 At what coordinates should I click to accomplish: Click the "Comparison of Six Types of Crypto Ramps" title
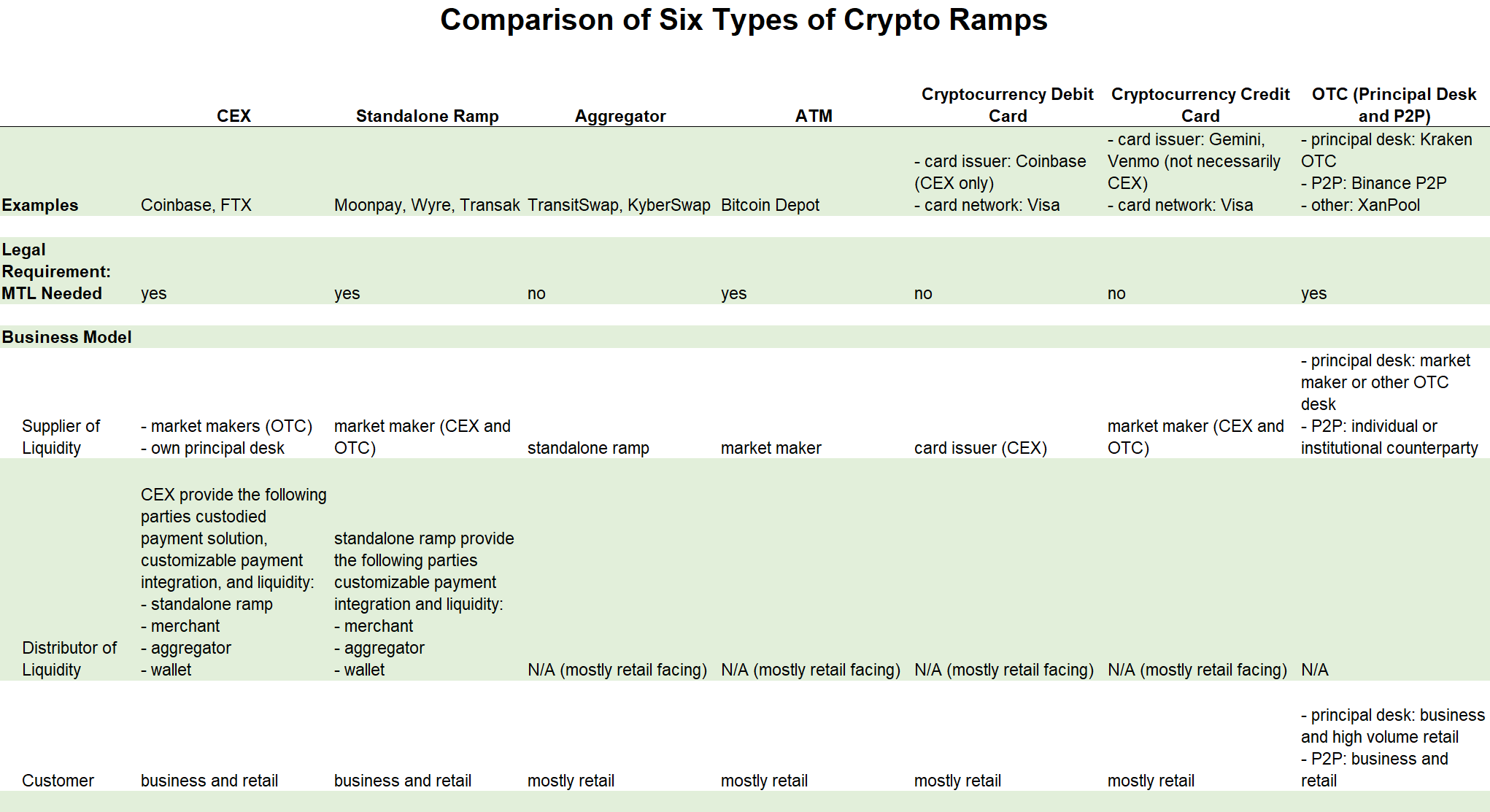pyautogui.click(x=744, y=20)
